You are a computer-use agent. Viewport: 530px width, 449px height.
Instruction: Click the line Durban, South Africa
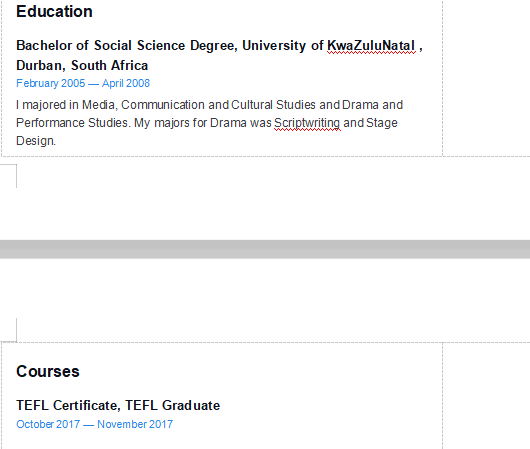(82, 66)
